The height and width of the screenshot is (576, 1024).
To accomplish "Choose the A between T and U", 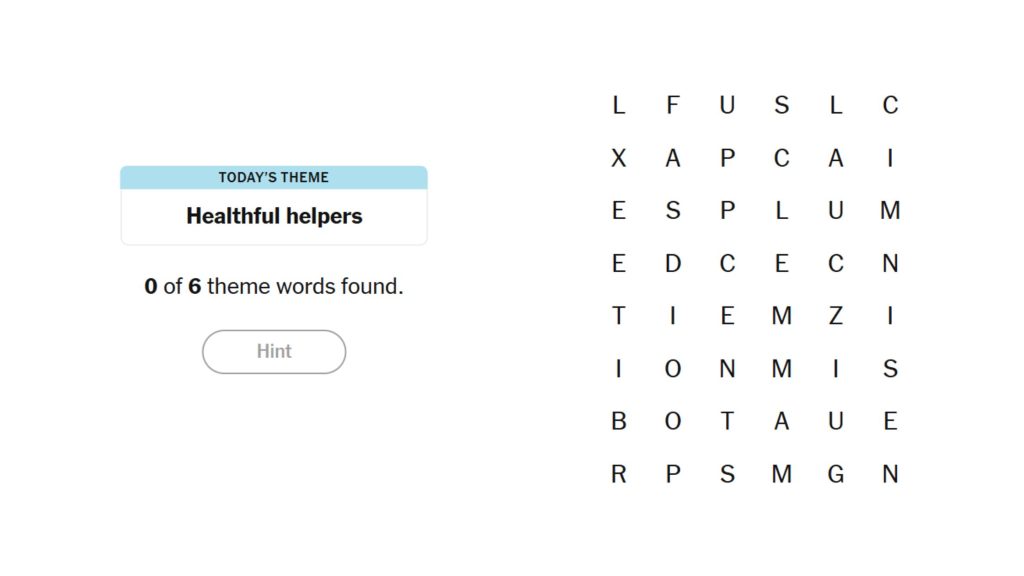I will [782, 421].
